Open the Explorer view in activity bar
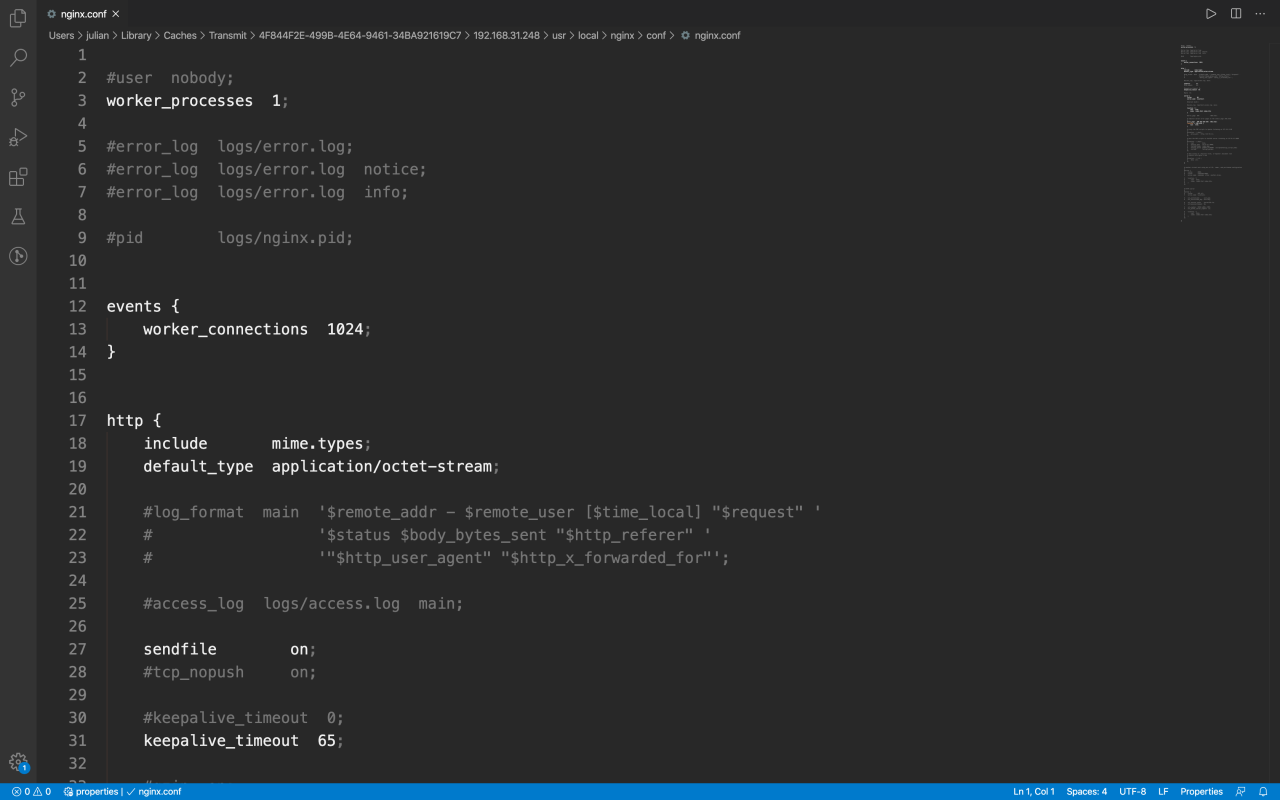Image resolution: width=1280 pixels, height=800 pixels. [18, 18]
